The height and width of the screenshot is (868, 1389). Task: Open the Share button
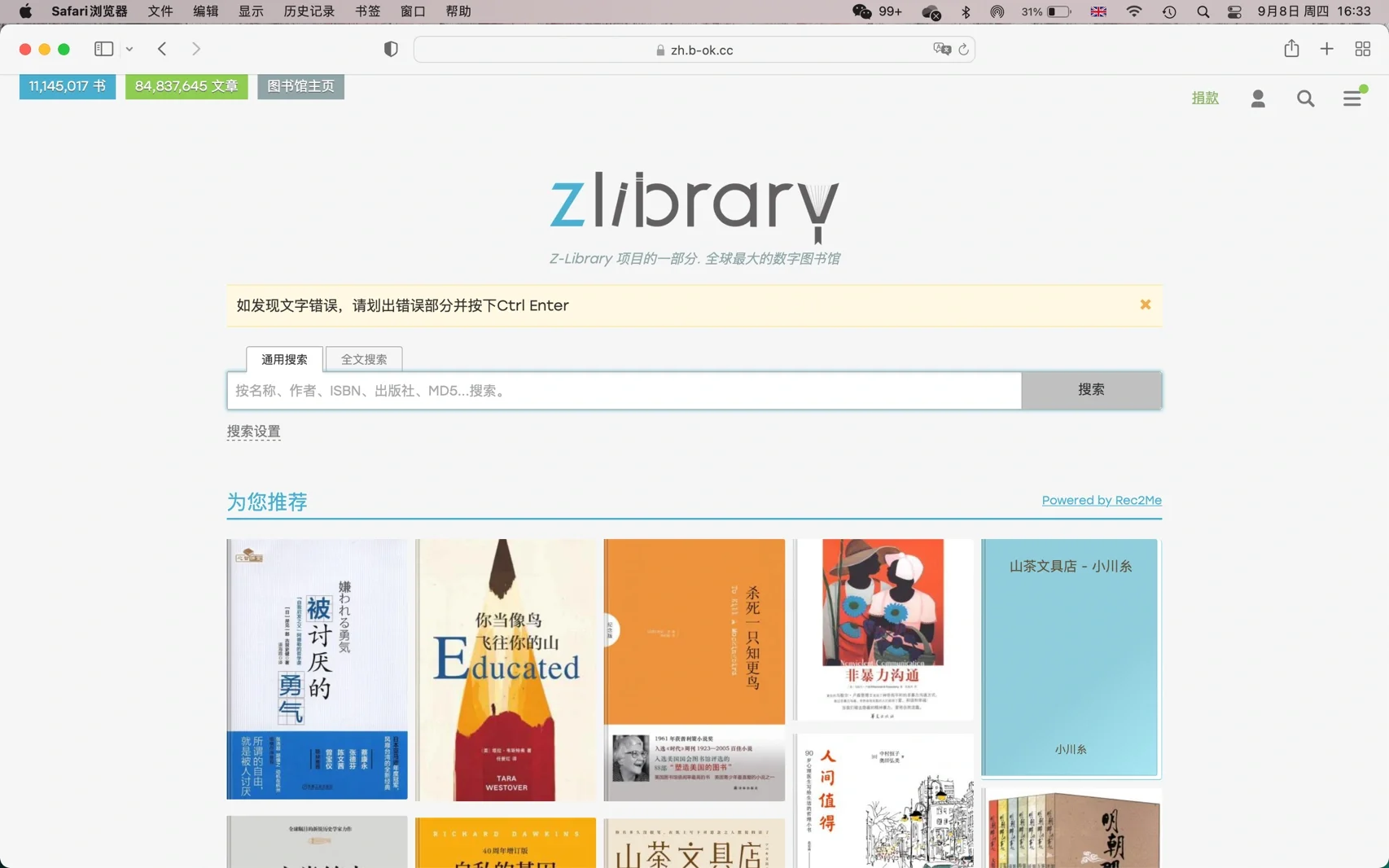point(1291,49)
